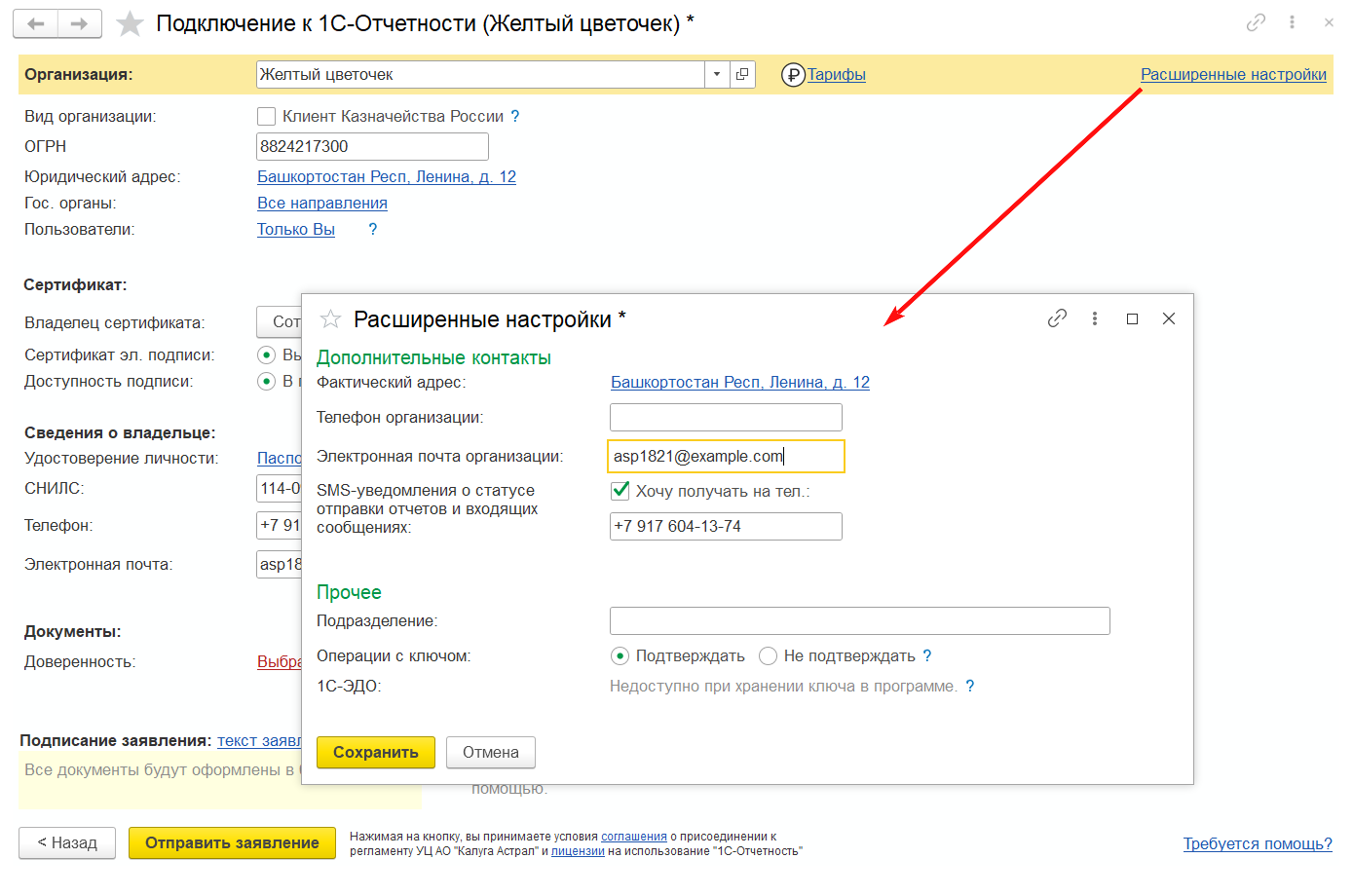This screenshot has height=896, width=1353.
Task: Show help for Пользователи field
Action: (x=372, y=229)
